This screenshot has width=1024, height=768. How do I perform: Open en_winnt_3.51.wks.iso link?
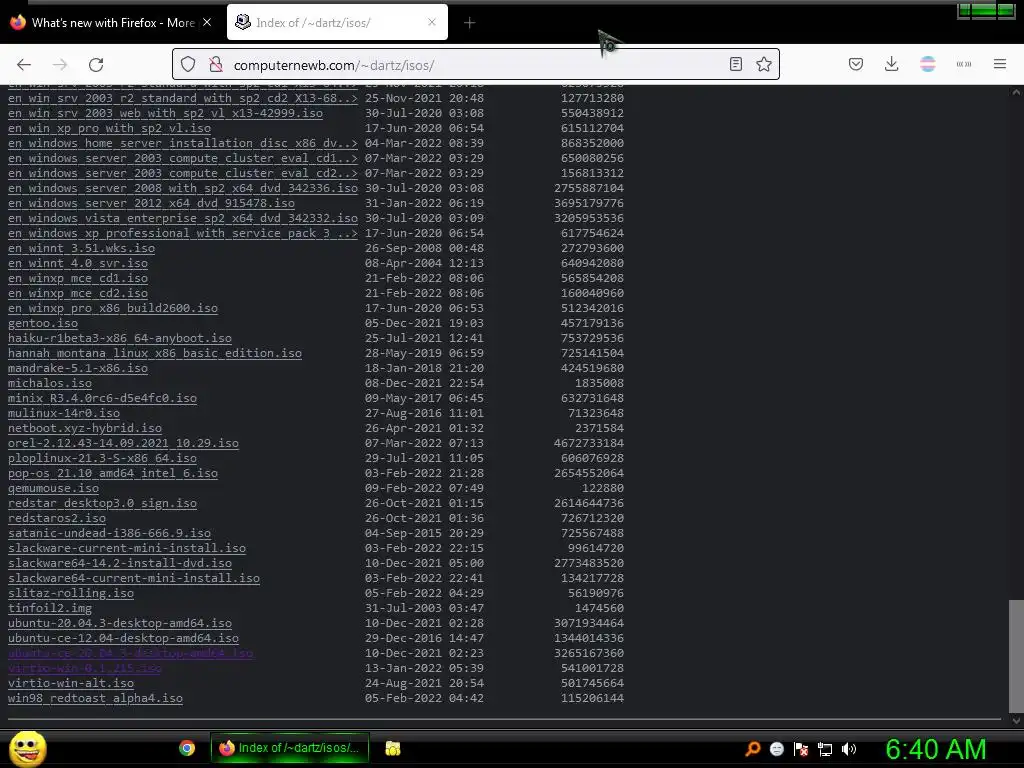[81, 248]
